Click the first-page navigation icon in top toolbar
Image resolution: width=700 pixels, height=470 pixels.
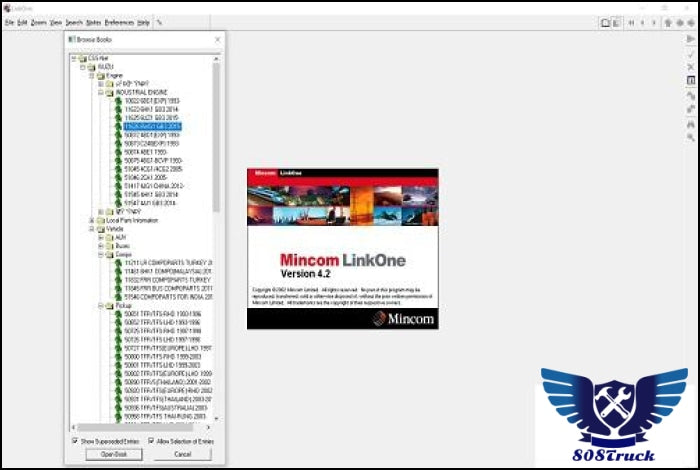(x=631, y=22)
